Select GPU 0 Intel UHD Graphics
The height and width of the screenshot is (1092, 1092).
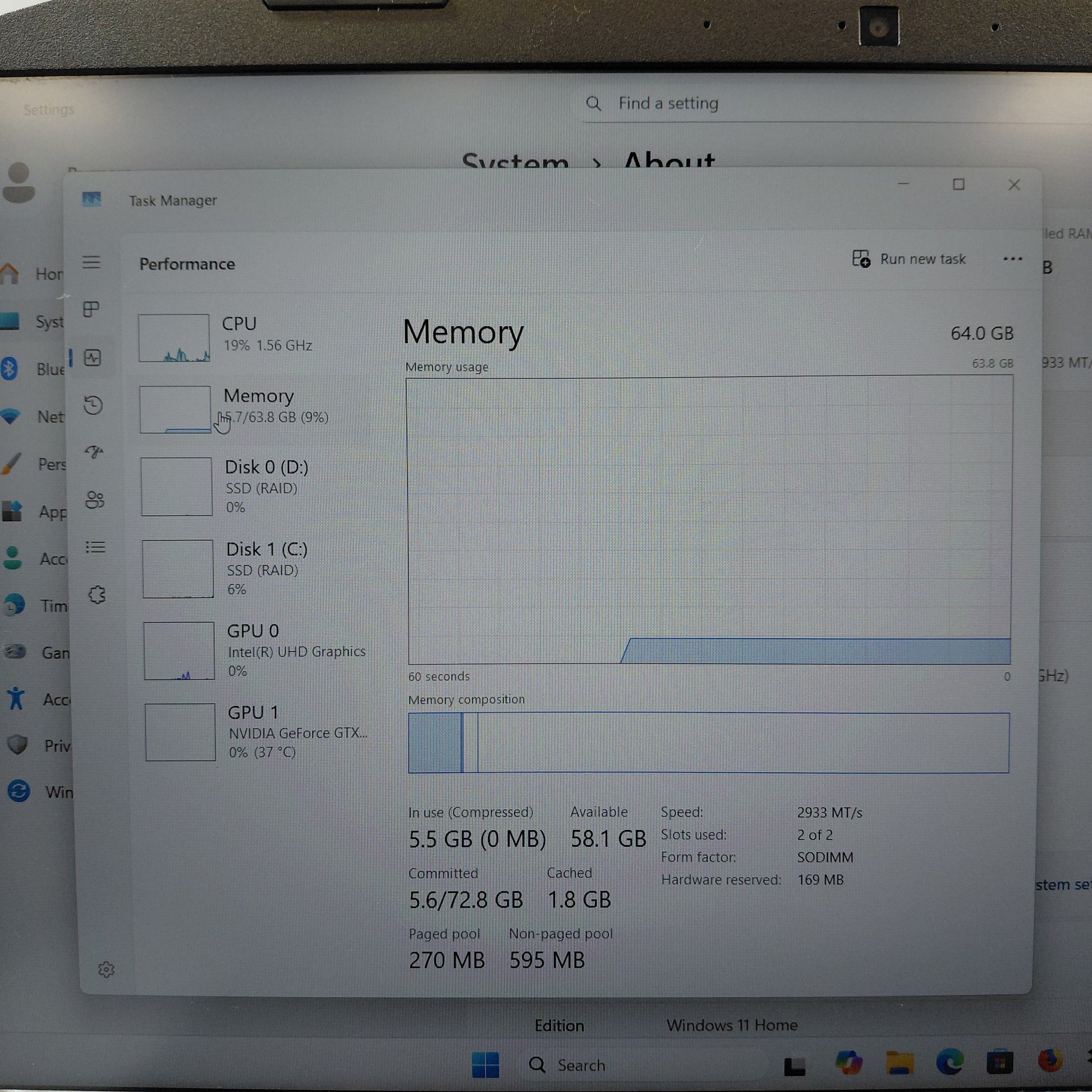pyautogui.click(x=254, y=650)
